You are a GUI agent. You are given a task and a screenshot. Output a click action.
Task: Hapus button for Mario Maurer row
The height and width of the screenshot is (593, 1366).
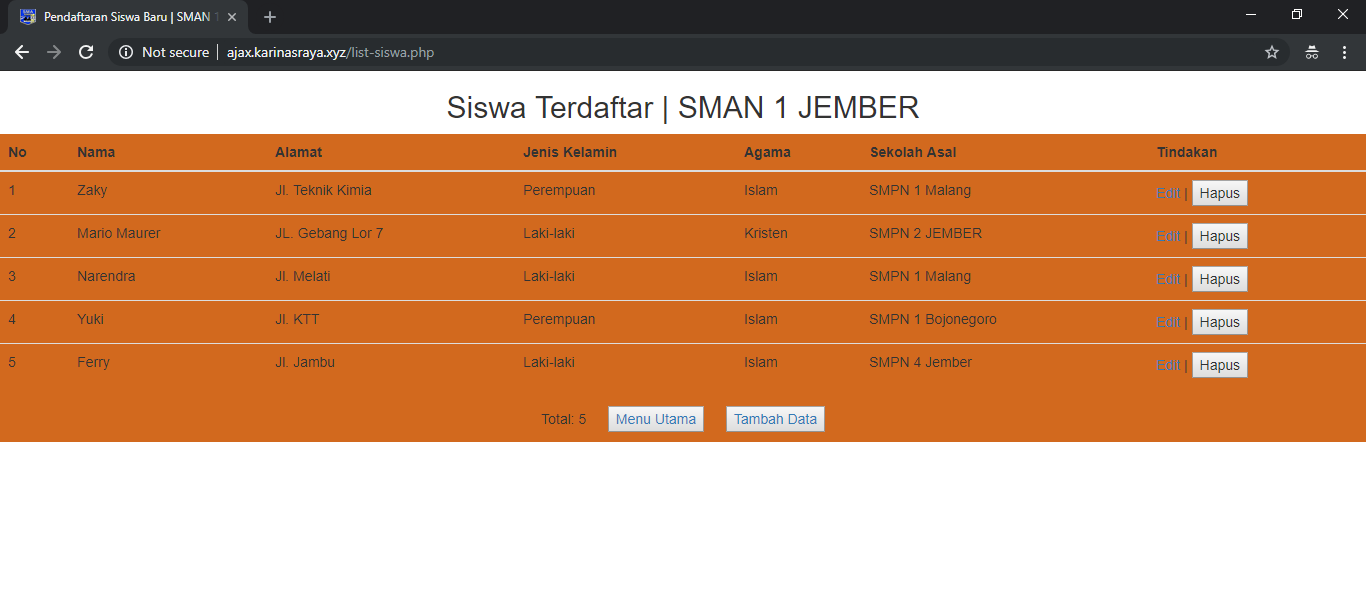click(1219, 236)
